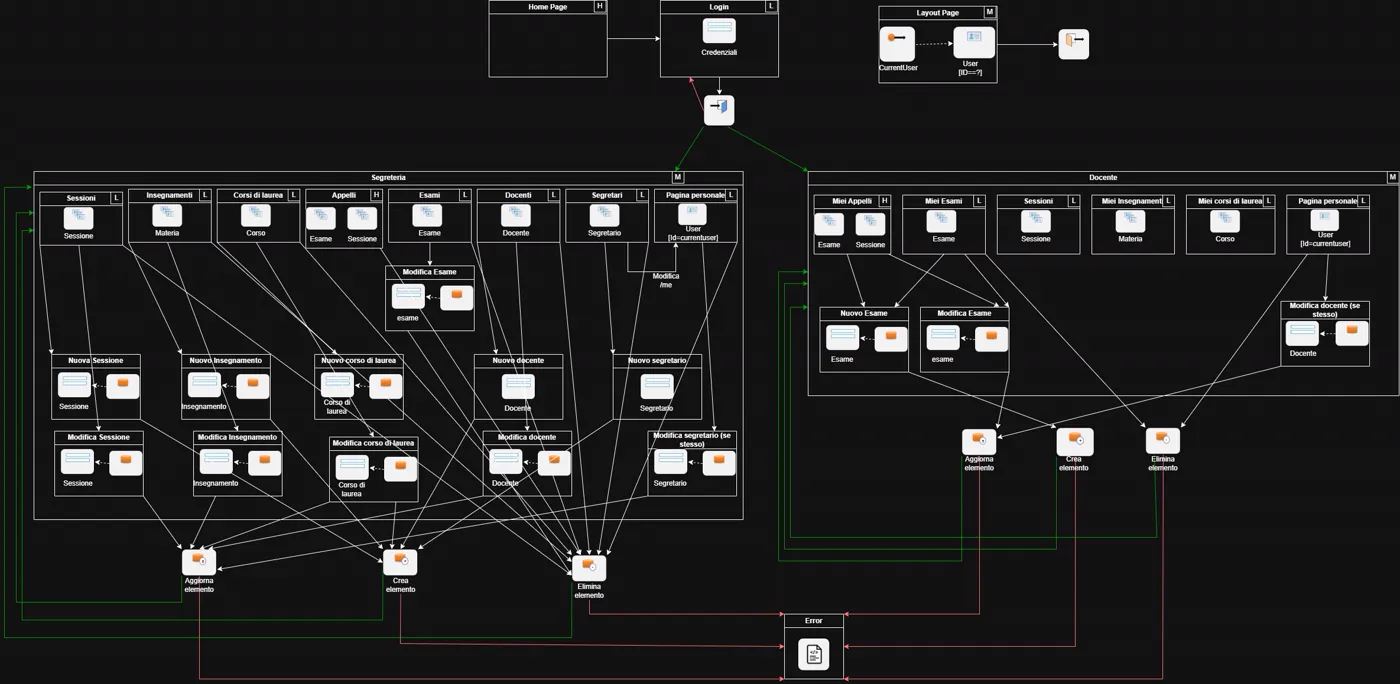1400x684 pixels.
Task: Click the Segreteria container title
Action: tap(388, 178)
